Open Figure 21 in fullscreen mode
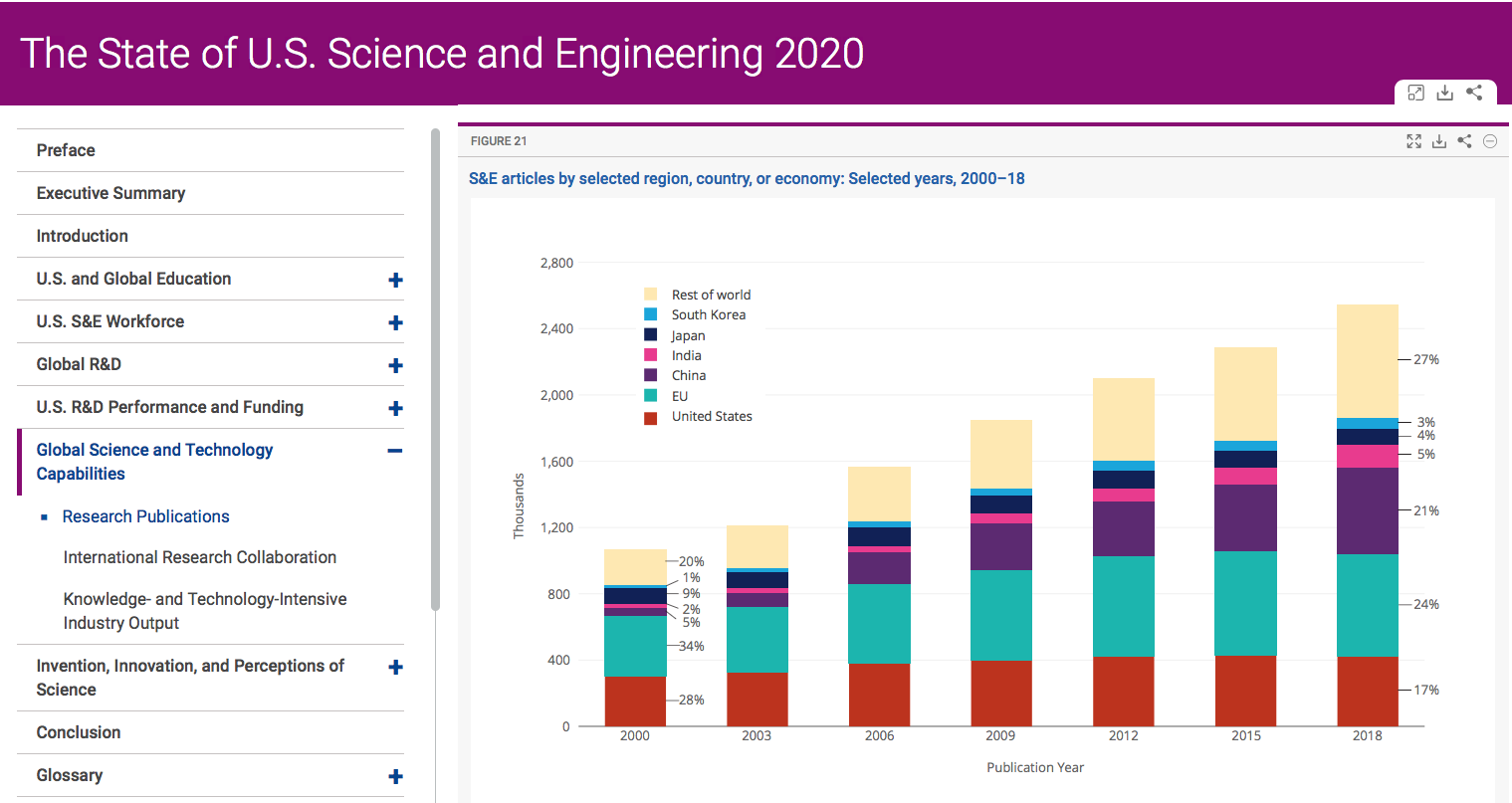Screen dimensions: 1512x803 pyautogui.click(x=1413, y=141)
